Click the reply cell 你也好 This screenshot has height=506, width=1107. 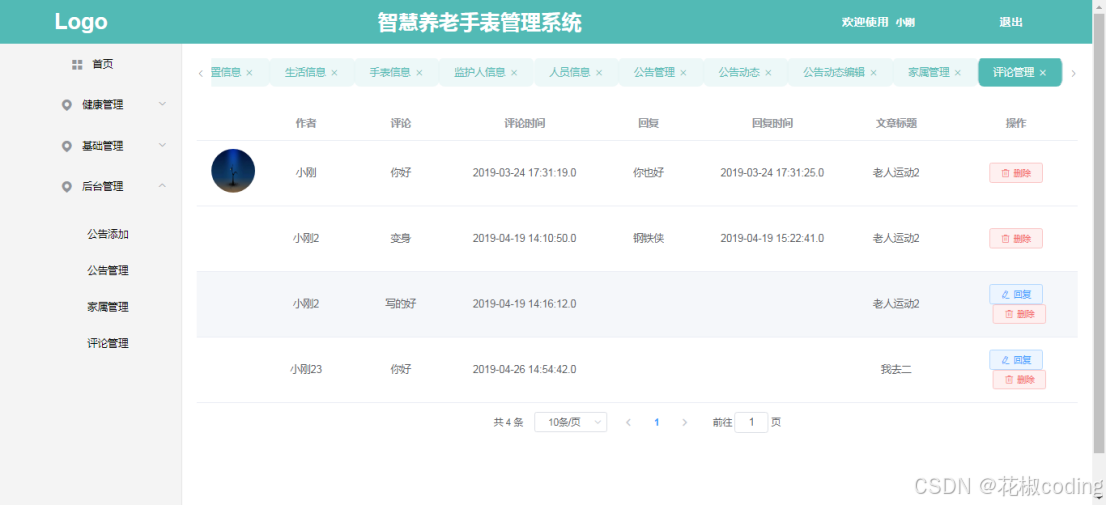click(649, 173)
